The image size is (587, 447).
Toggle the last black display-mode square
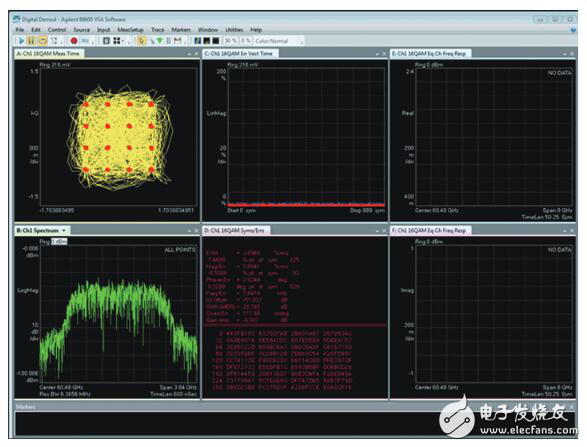[x=216, y=41]
